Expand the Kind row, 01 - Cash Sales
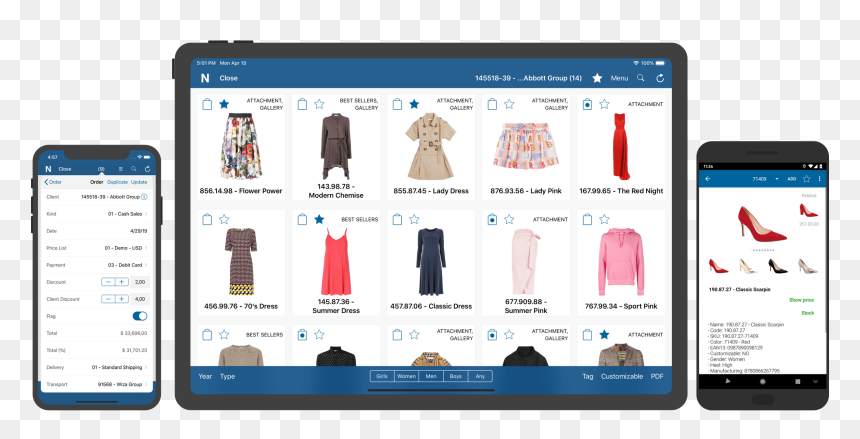Viewport: 860px width, 439px height. click(x=97, y=213)
